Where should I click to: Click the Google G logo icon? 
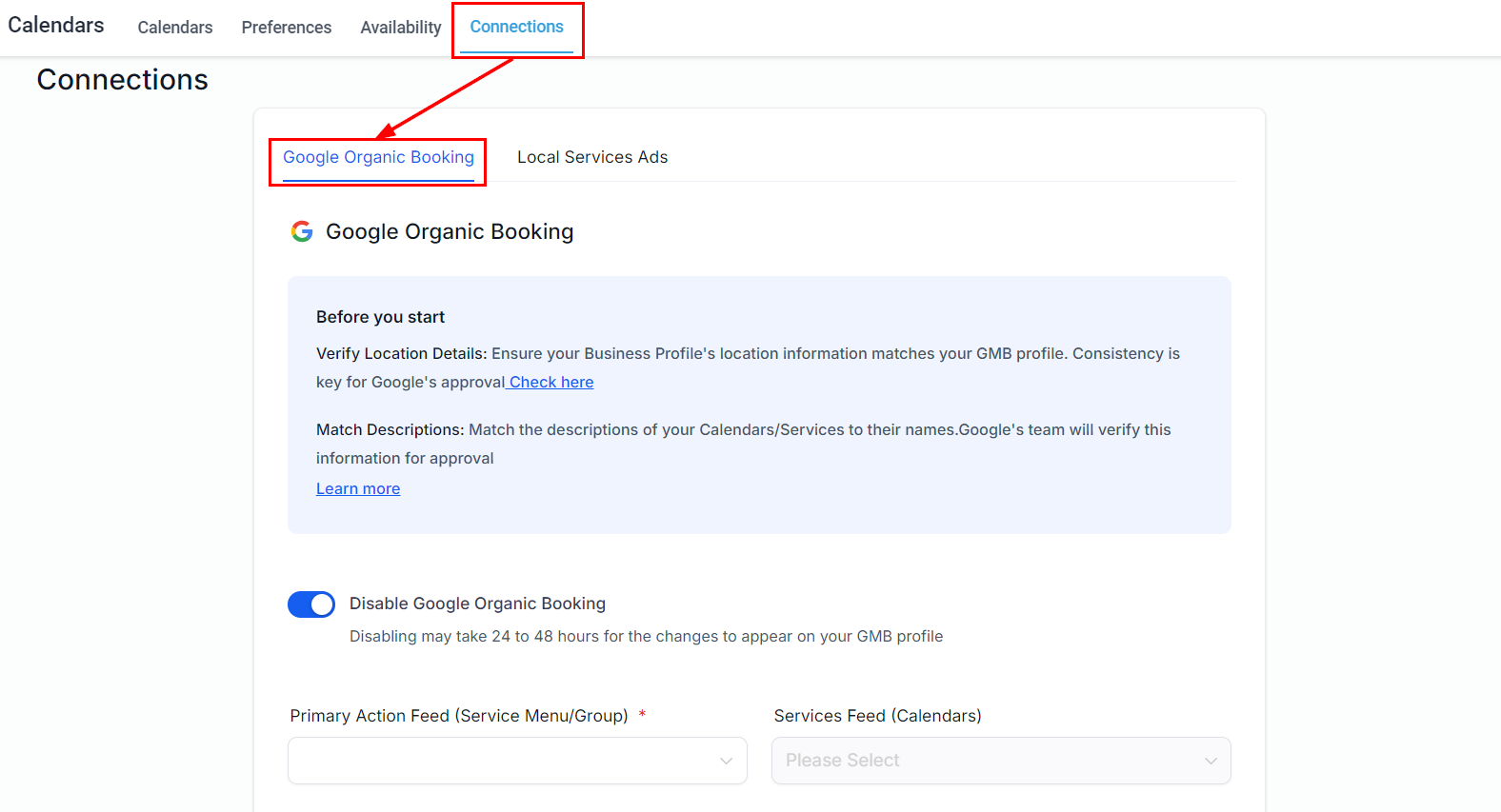pyautogui.click(x=302, y=231)
